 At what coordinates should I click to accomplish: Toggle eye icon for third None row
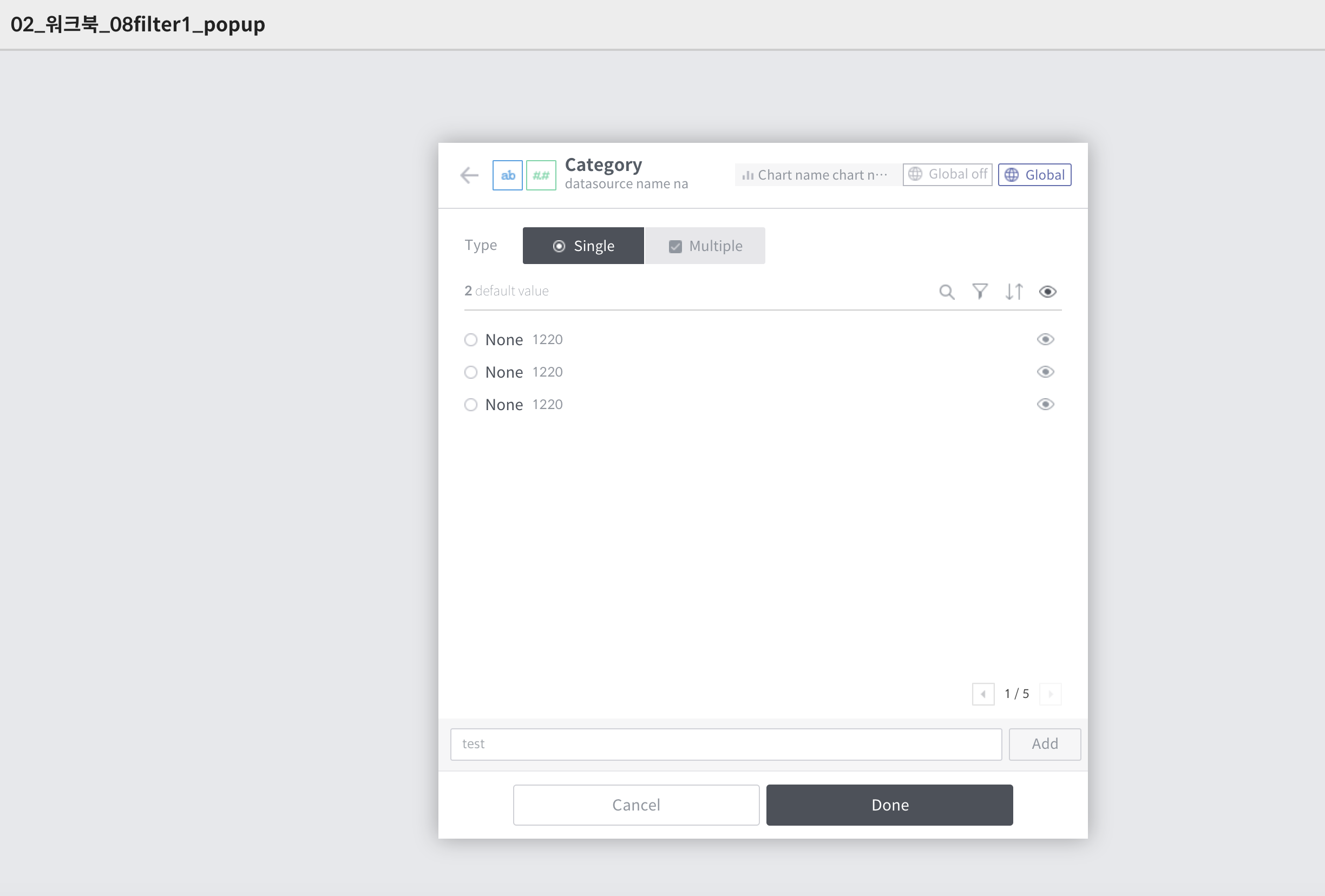click(x=1045, y=405)
